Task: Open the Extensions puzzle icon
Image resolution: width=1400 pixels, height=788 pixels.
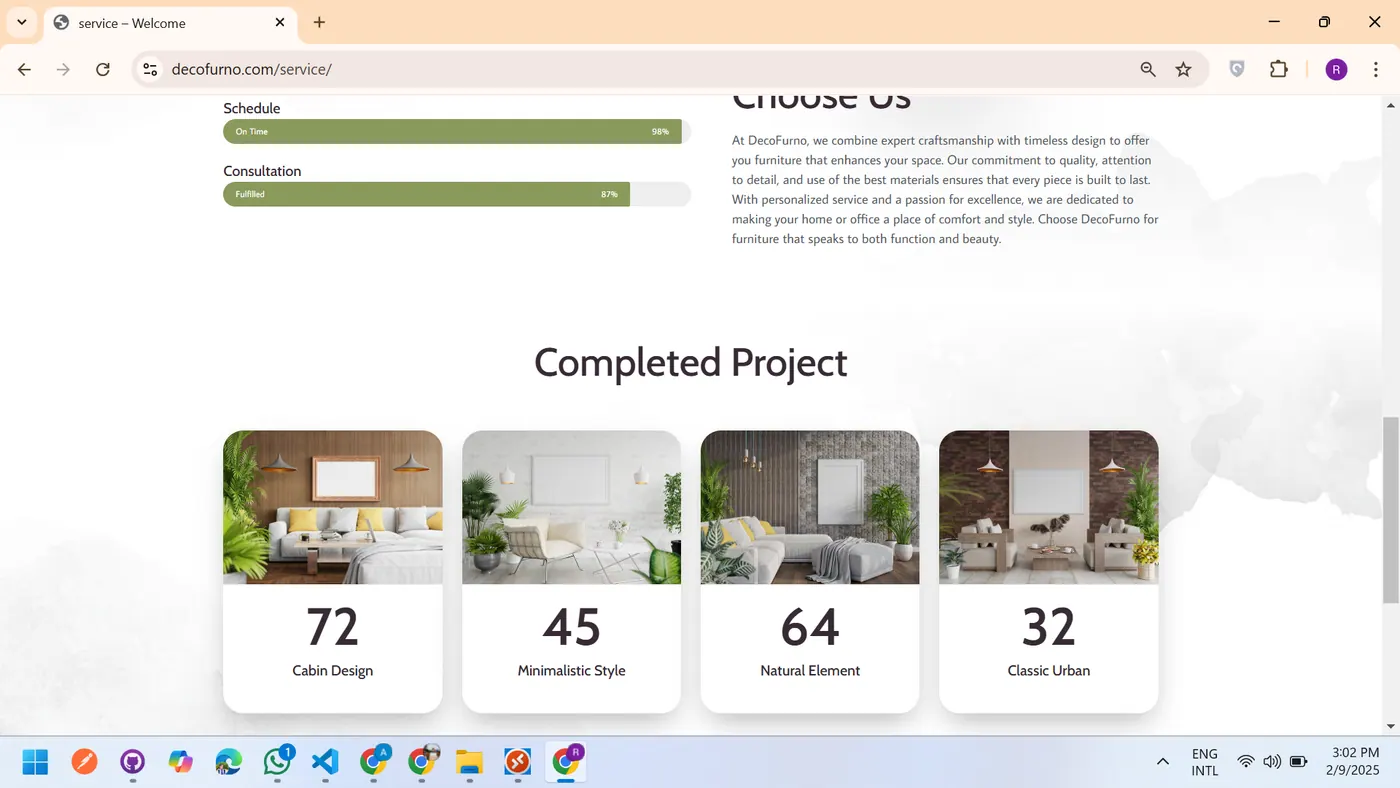Action: click(x=1278, y=69)
